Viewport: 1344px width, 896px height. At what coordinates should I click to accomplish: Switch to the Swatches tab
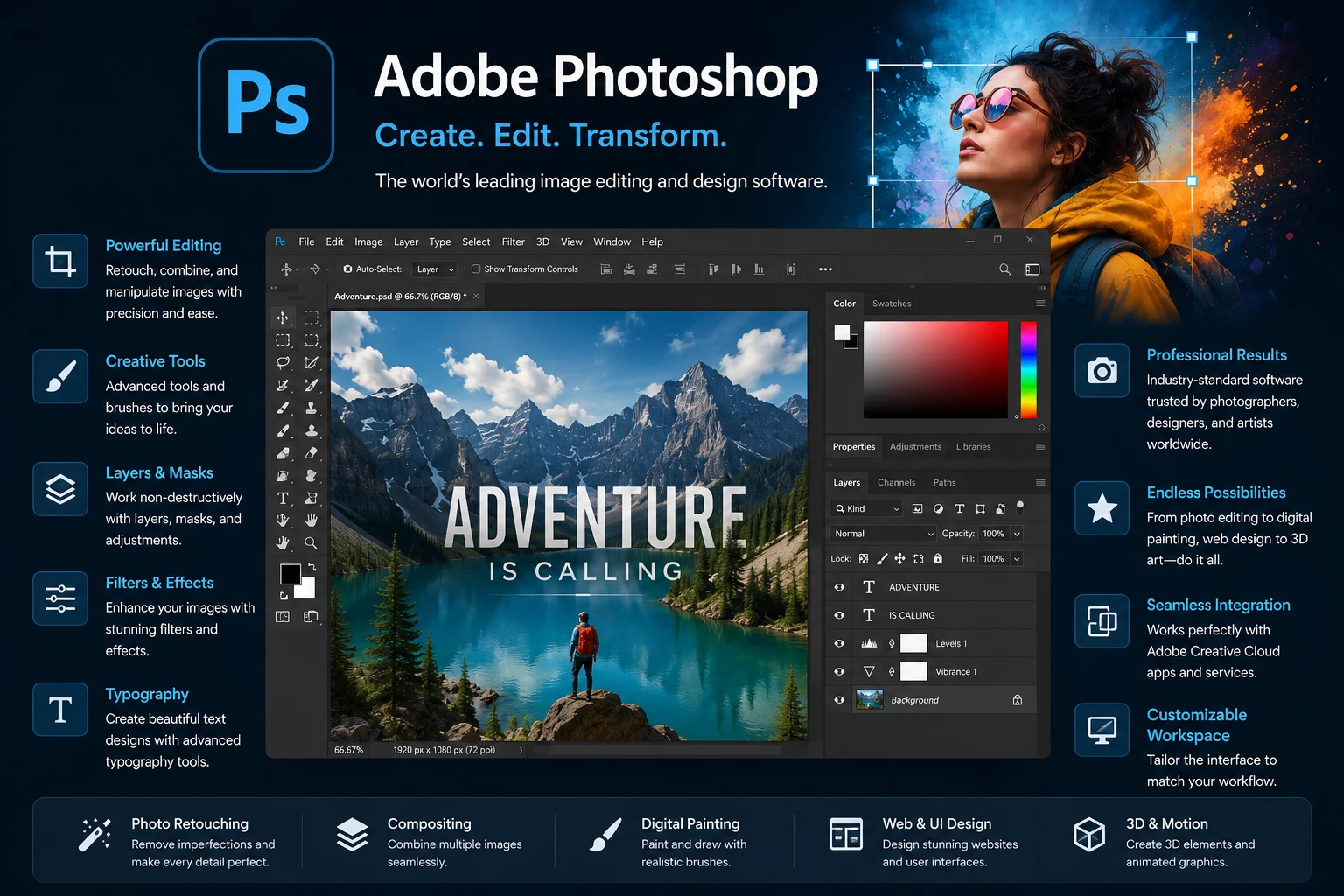[892, 304]
